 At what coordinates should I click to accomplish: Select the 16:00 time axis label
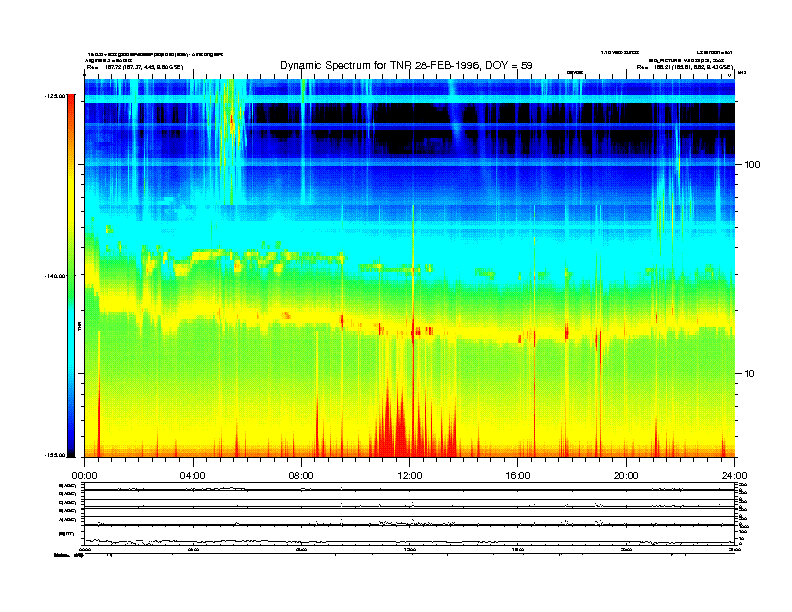(518, 476)
